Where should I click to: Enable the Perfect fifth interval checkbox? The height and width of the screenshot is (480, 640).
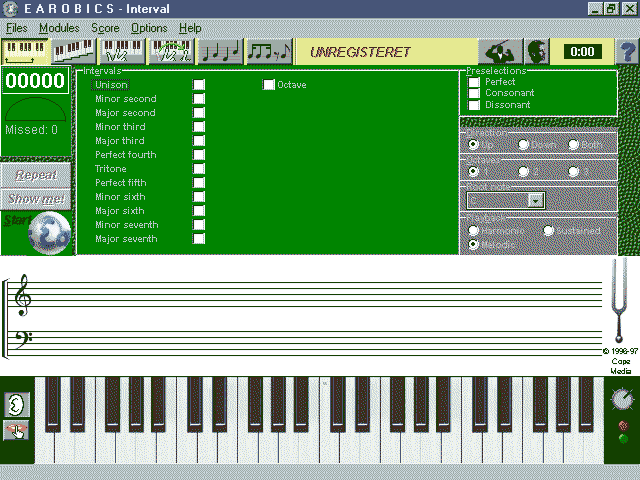click(x=199, y=183)
